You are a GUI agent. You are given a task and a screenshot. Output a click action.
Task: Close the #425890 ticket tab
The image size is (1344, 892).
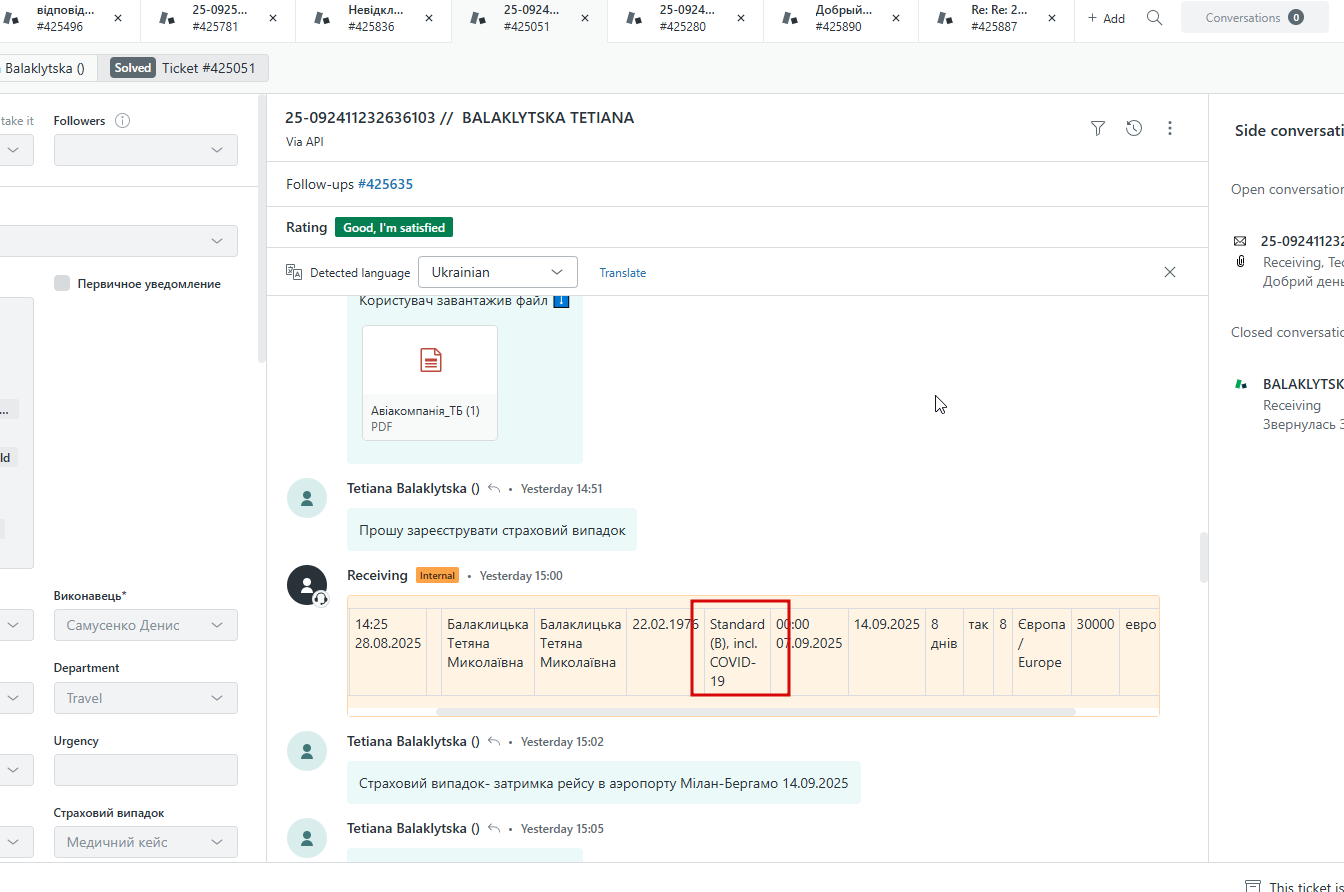pos(897,18)
